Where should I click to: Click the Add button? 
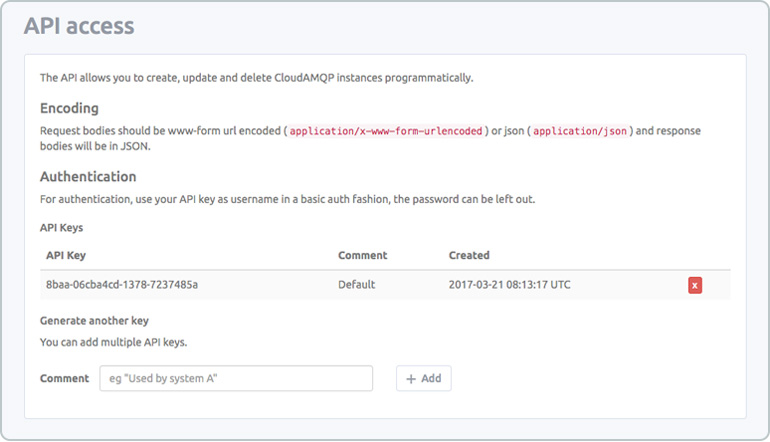tap(424, 378)
